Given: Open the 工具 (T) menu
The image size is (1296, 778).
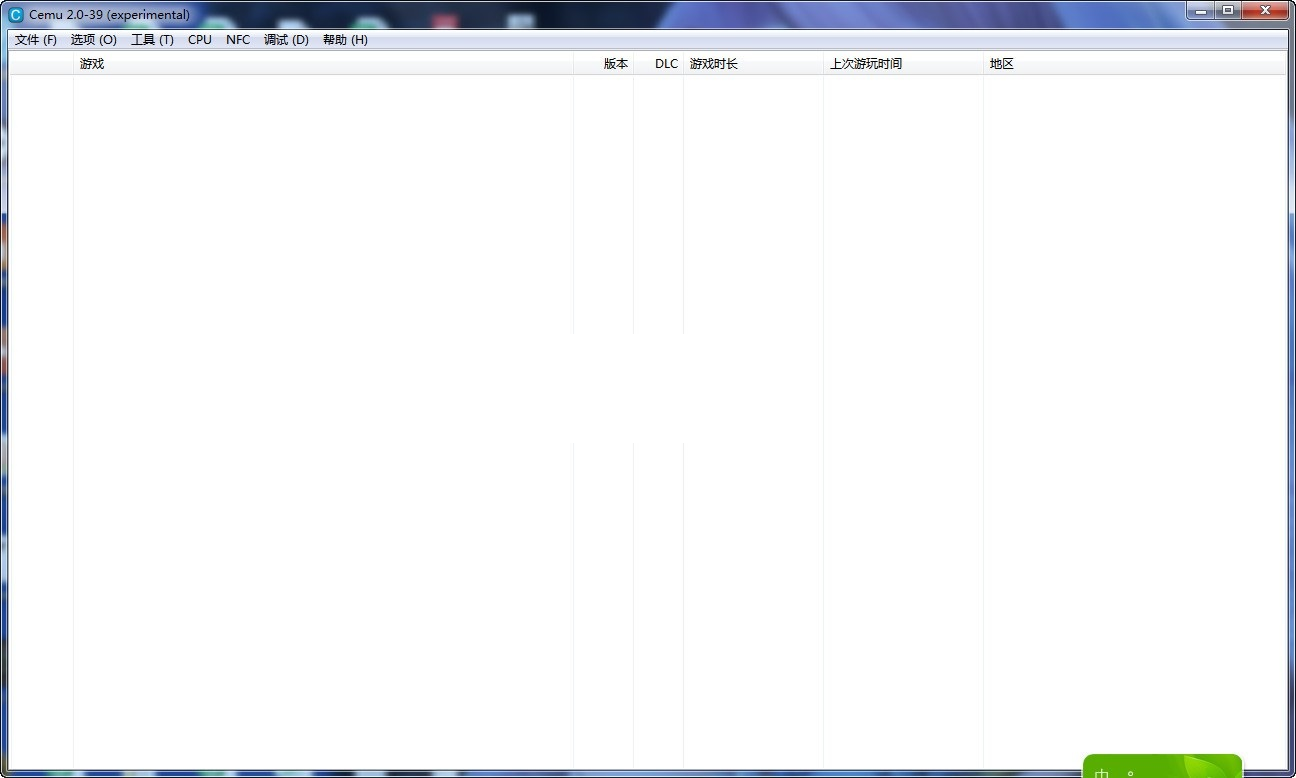Looking at the screenshot, I should [x=152, y=40].
